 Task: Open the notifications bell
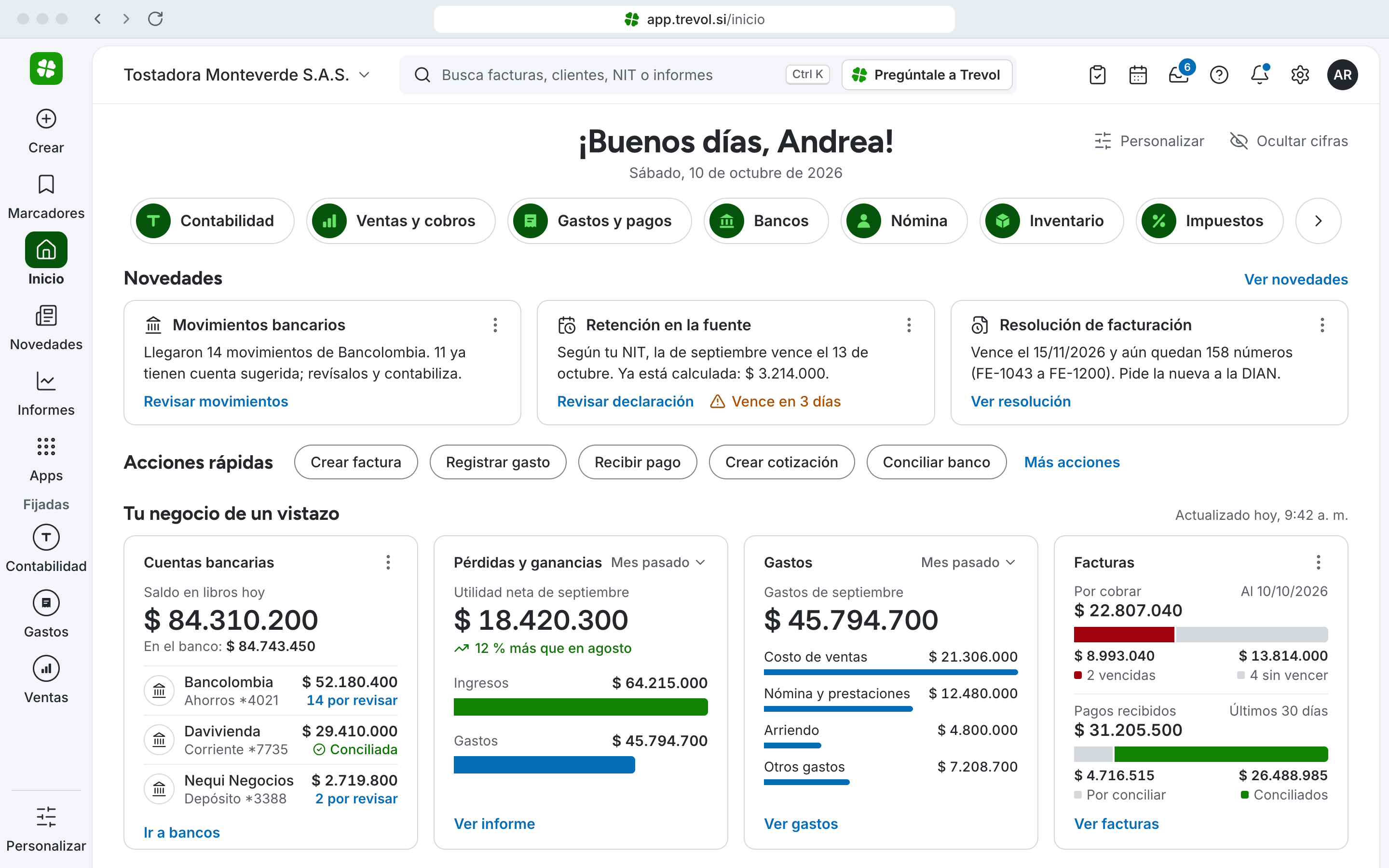[1259, 75]
